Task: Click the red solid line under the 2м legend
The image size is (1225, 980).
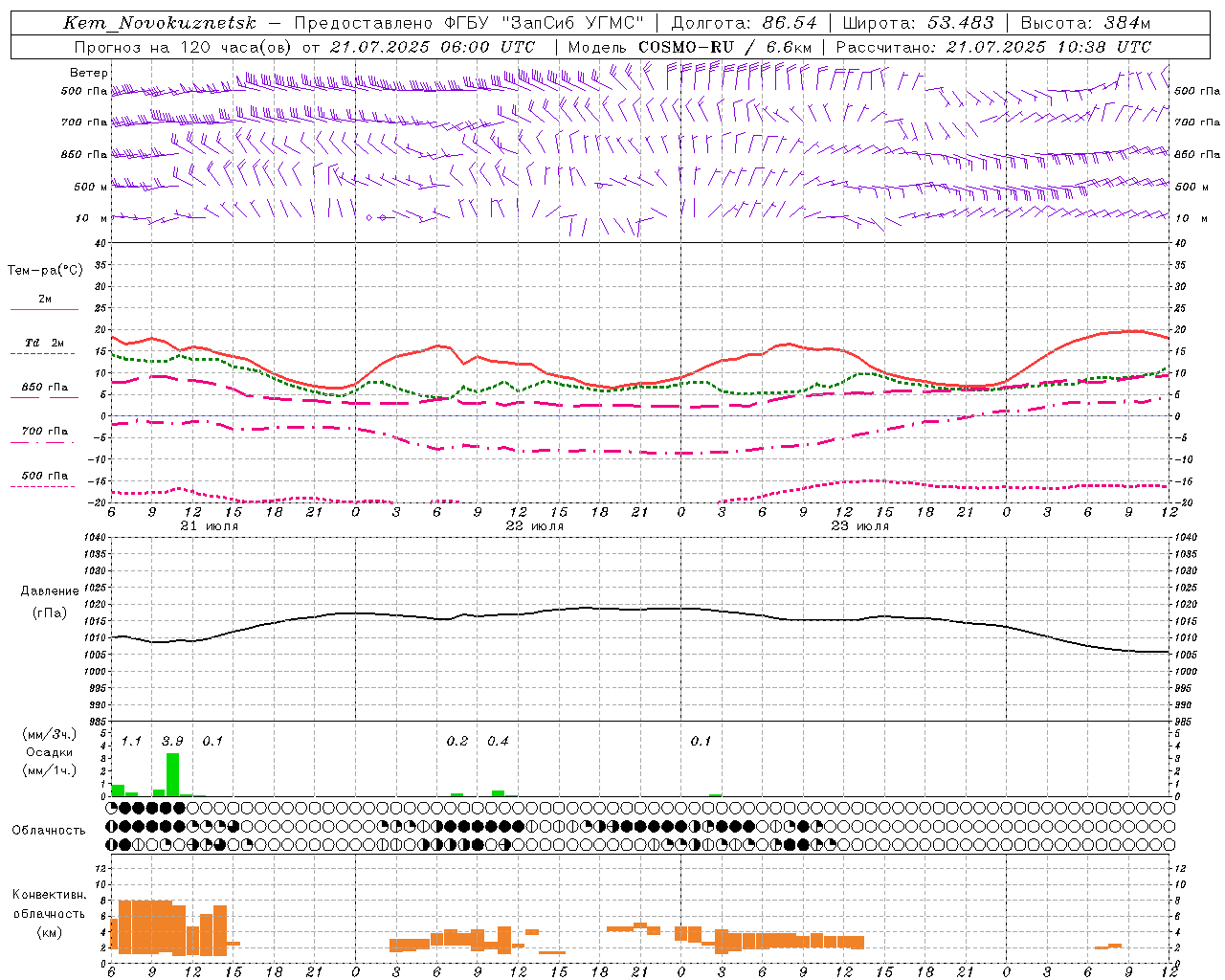Action: (45, 309)
